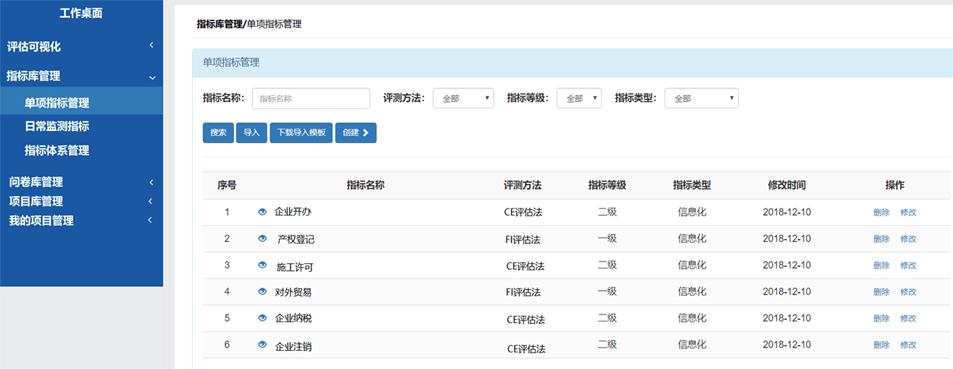The image size is (953, 369).
Task: Click the 搜索 button
Action: (218, 133)
